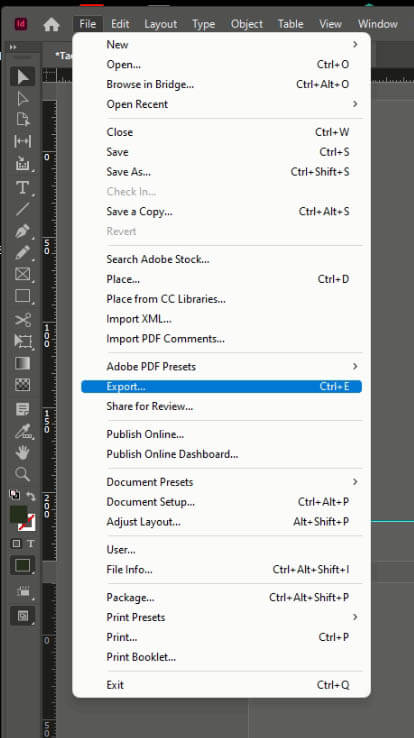Select the Pen tool
Screen dimensions: 414x738
(x=23, y=231)
